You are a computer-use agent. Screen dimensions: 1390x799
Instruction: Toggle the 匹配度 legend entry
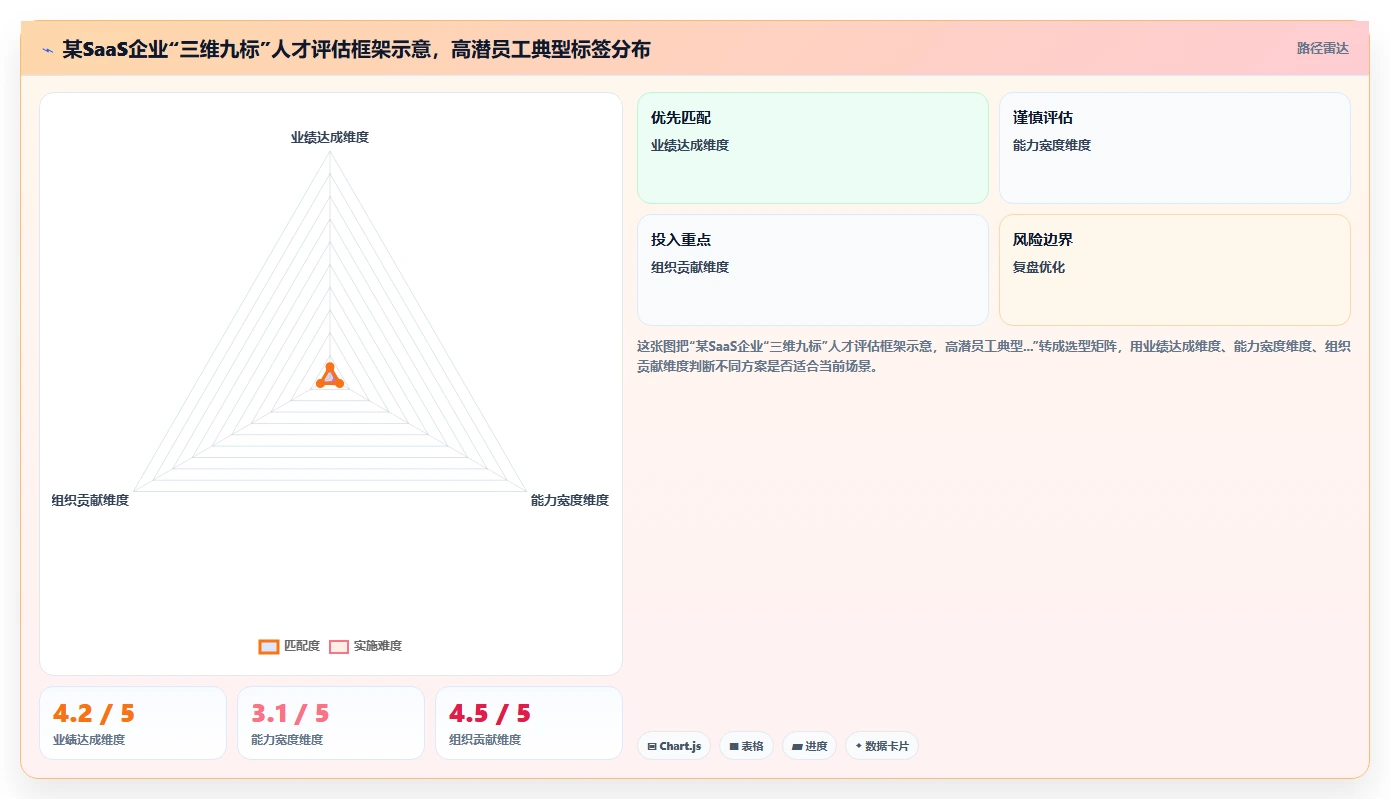(289, 646)
